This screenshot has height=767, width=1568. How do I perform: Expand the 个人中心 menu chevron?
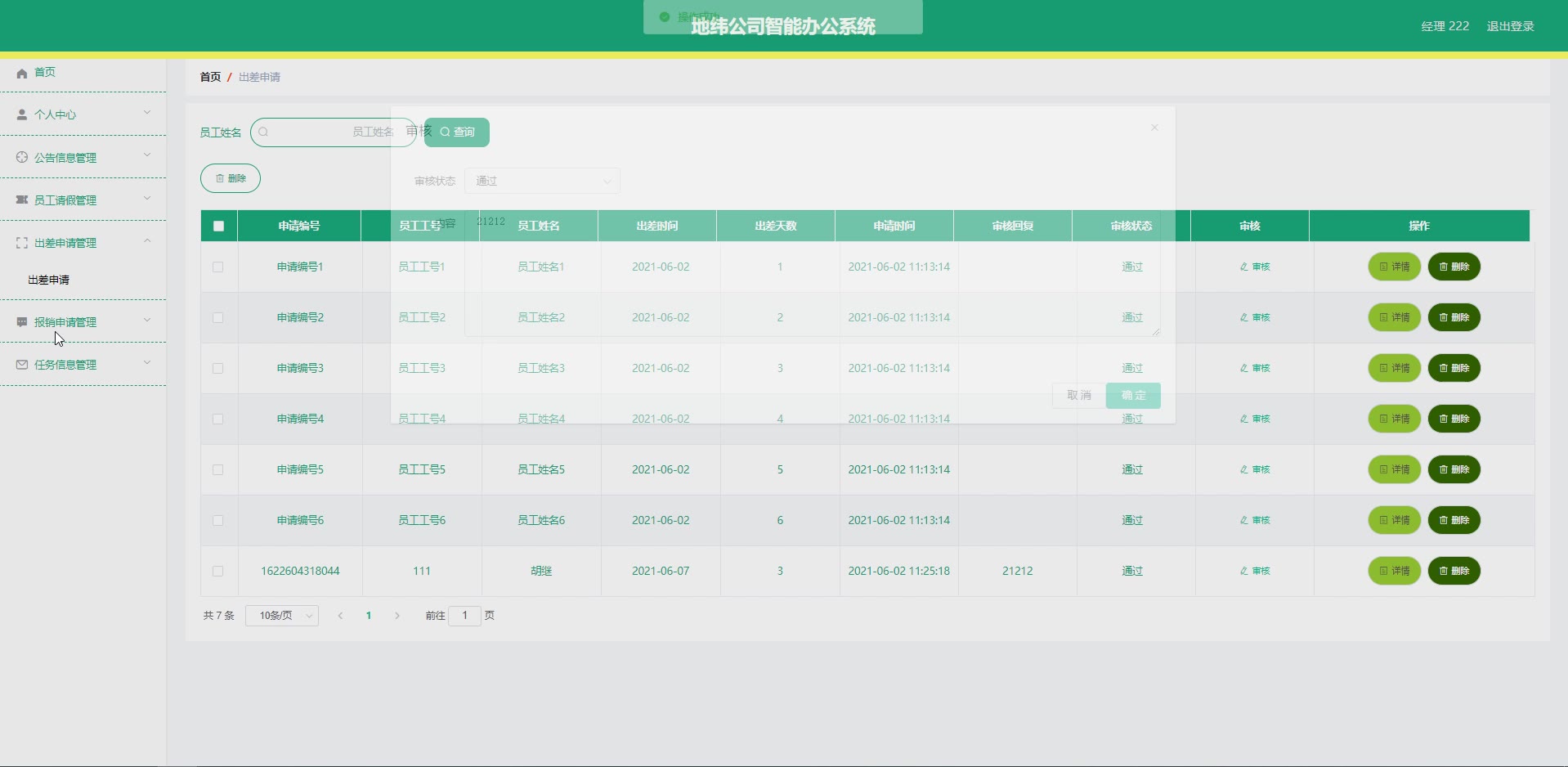point(147,113)
